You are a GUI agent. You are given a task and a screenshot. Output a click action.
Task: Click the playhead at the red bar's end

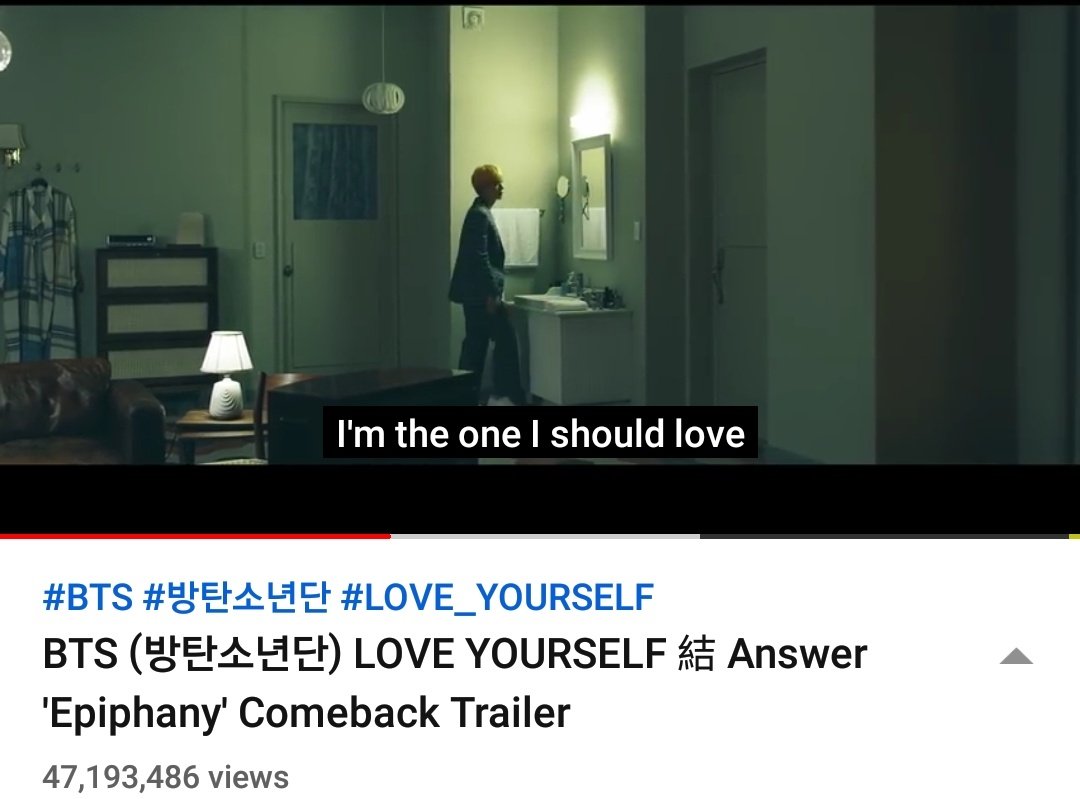tap(390, 536)
